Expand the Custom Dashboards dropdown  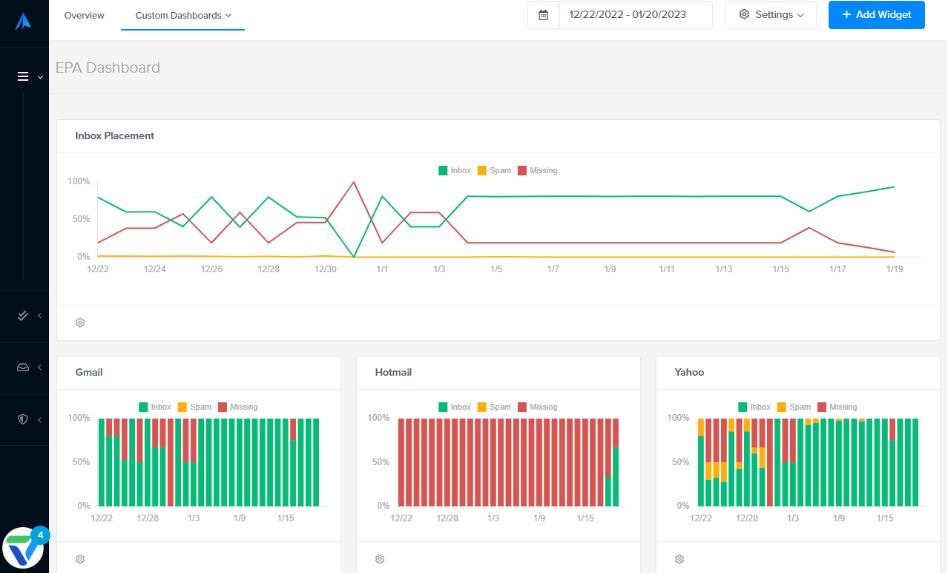point(183,16)
